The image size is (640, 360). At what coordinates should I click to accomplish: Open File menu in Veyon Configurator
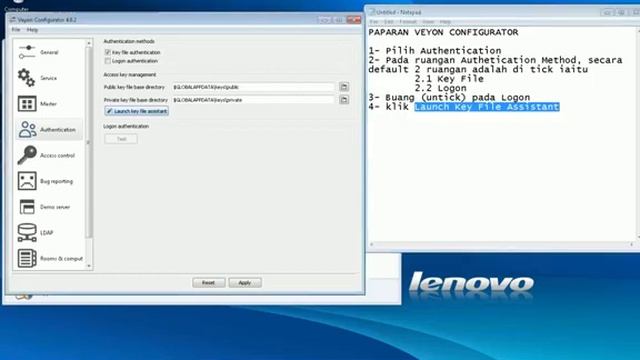coord(16,30)
